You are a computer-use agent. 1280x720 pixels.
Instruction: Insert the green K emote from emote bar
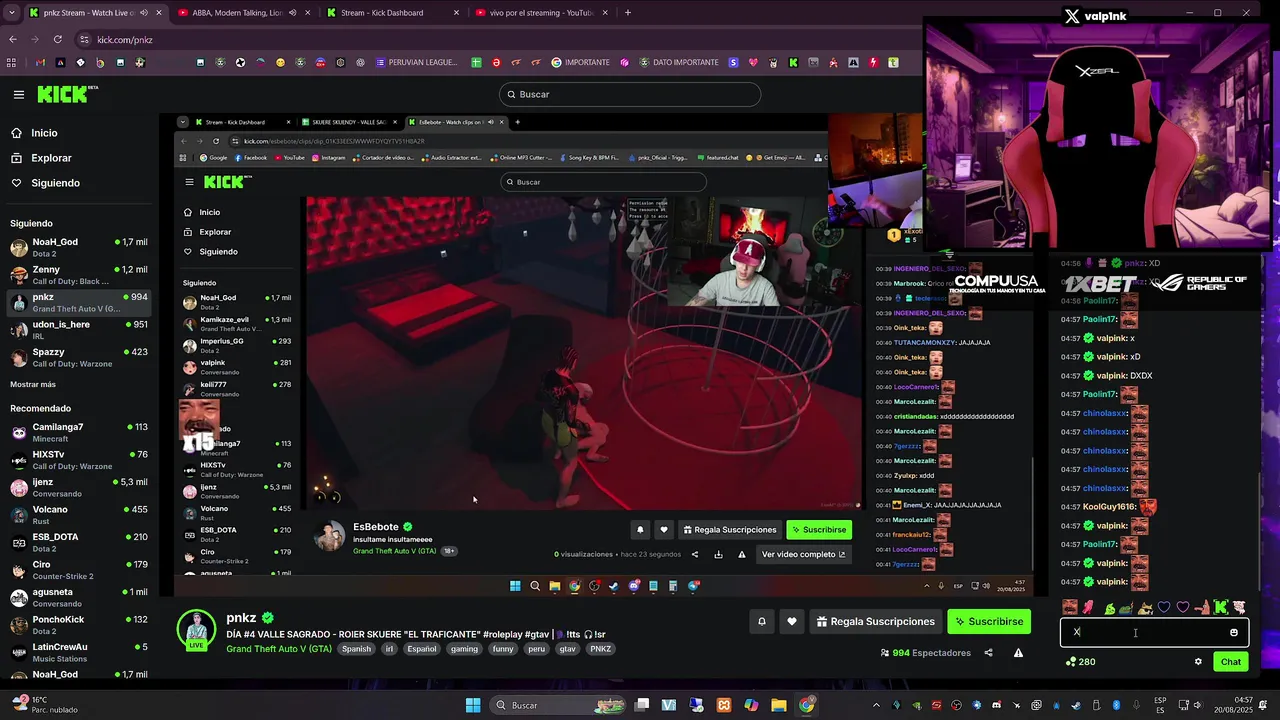click(x=1220, y=607)
